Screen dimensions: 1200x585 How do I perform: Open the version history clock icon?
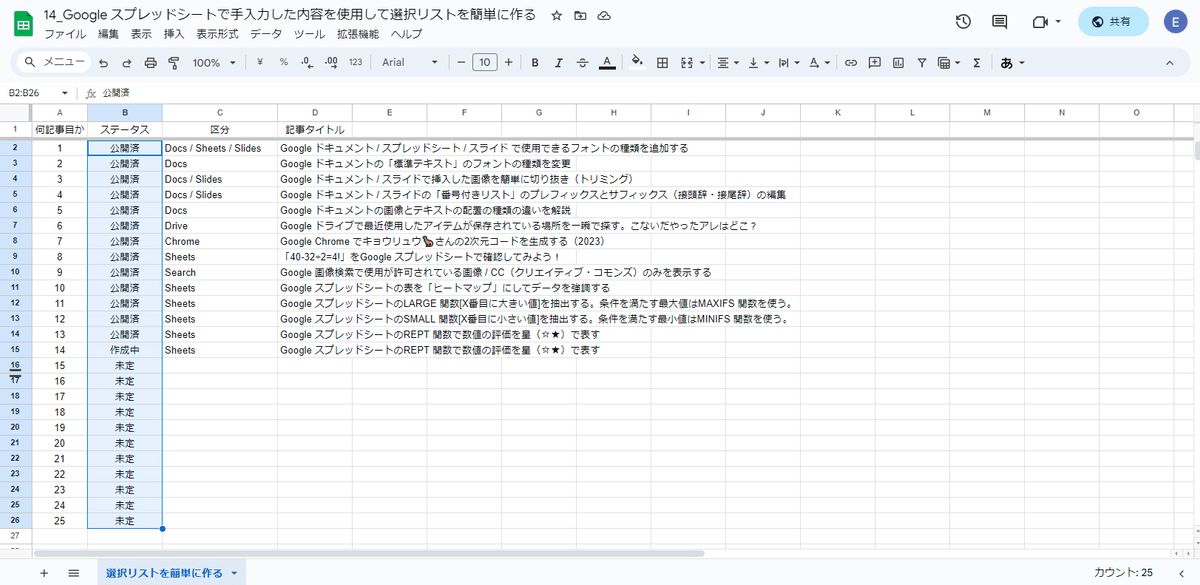(963, 21)
